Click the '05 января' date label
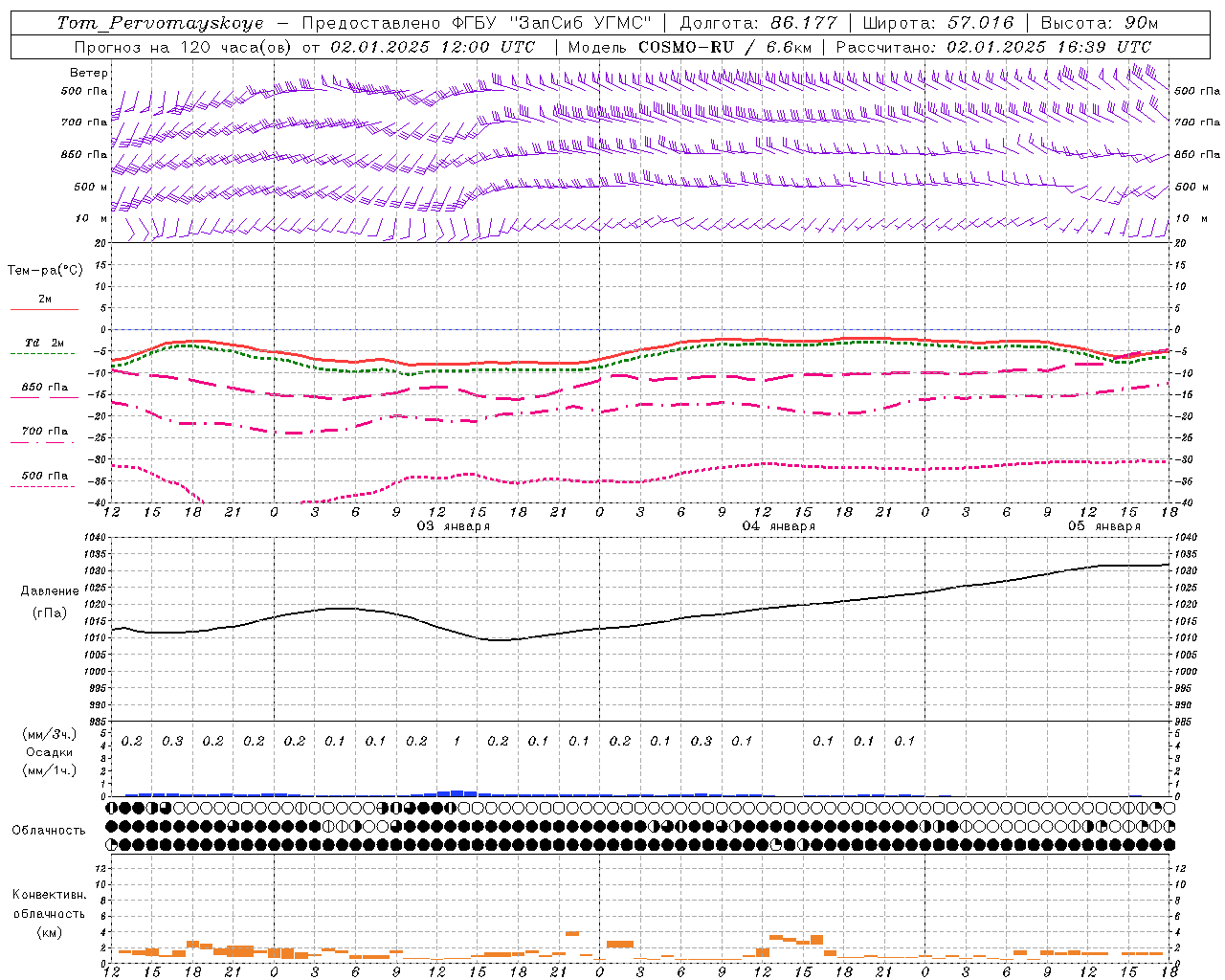 (x=1104, y=526)
